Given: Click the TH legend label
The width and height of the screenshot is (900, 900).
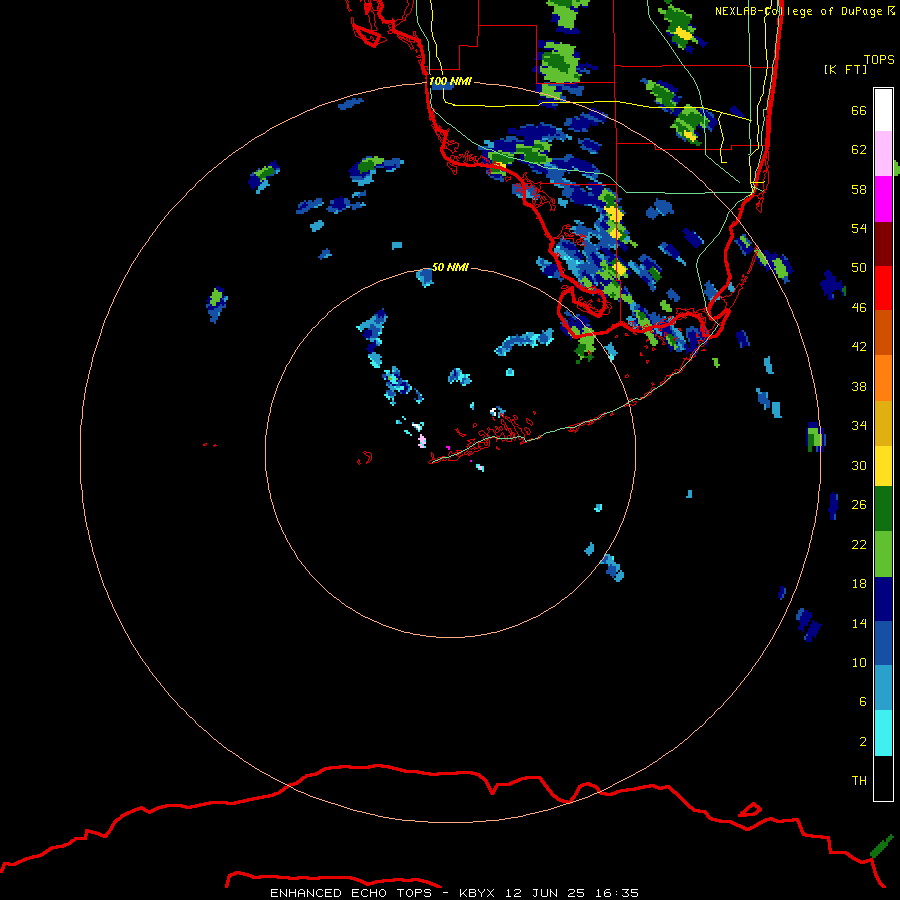Looking at the screenshot, I should click(x=859, y=781).
